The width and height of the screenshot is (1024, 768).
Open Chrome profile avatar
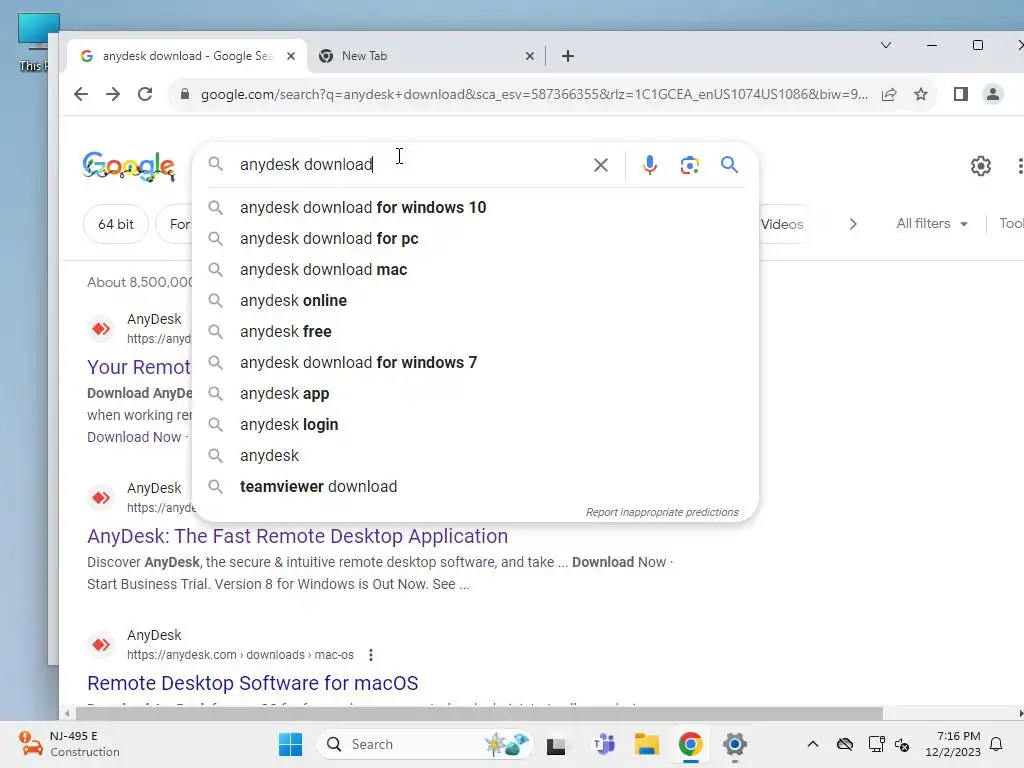click(x=993, y=95)
